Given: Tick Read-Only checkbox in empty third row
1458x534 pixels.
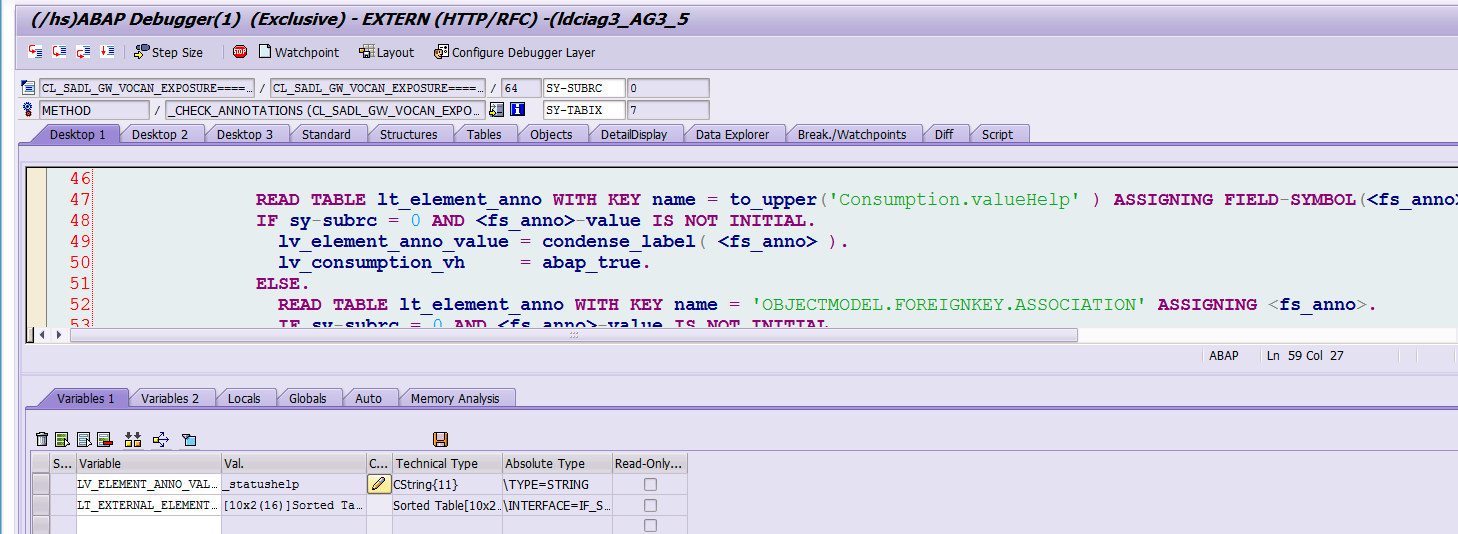Looking at the screenshot, I should (650, 525).
